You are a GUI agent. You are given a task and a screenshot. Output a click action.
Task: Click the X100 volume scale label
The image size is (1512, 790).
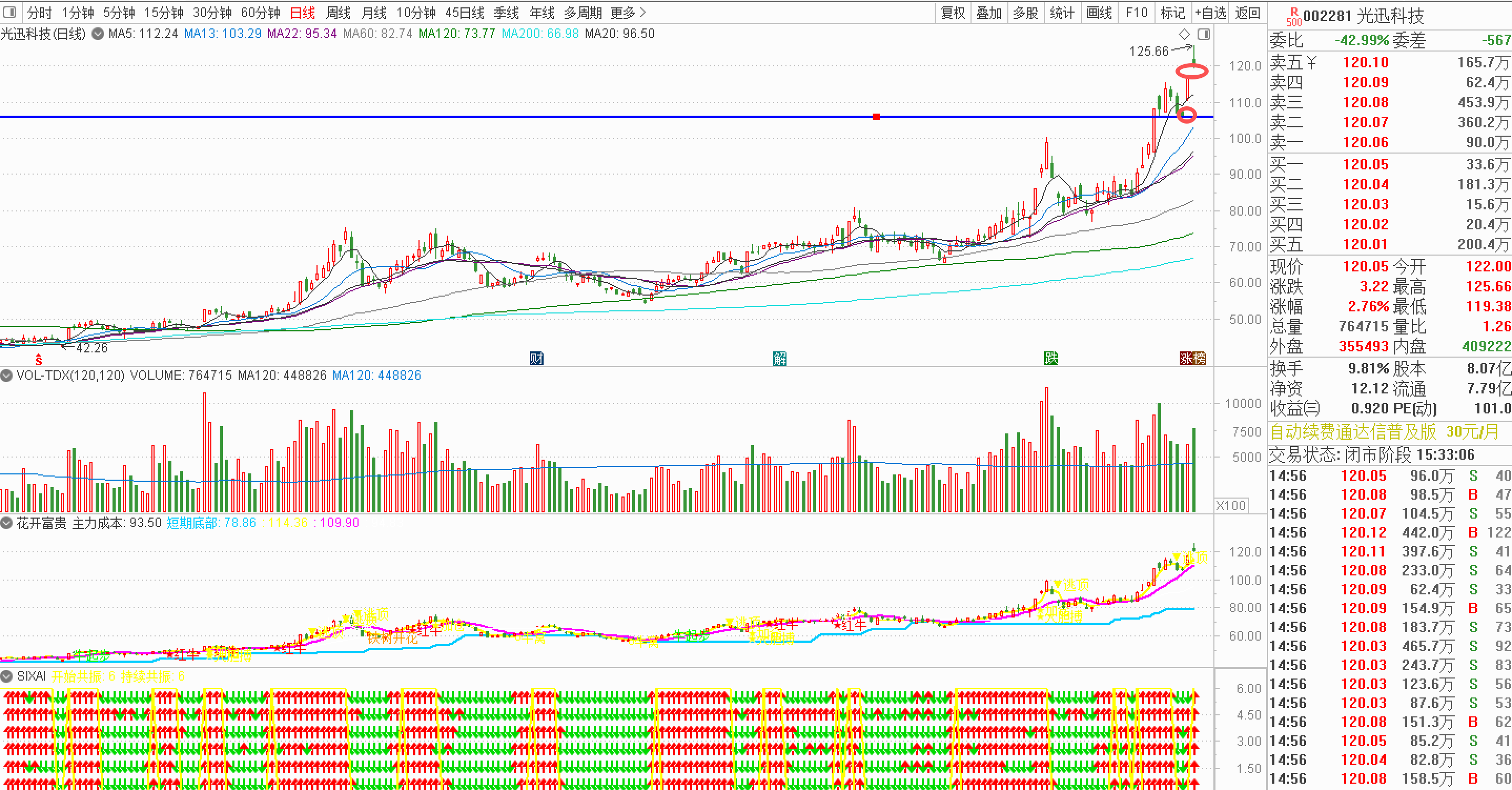(x=1230, y=505)
